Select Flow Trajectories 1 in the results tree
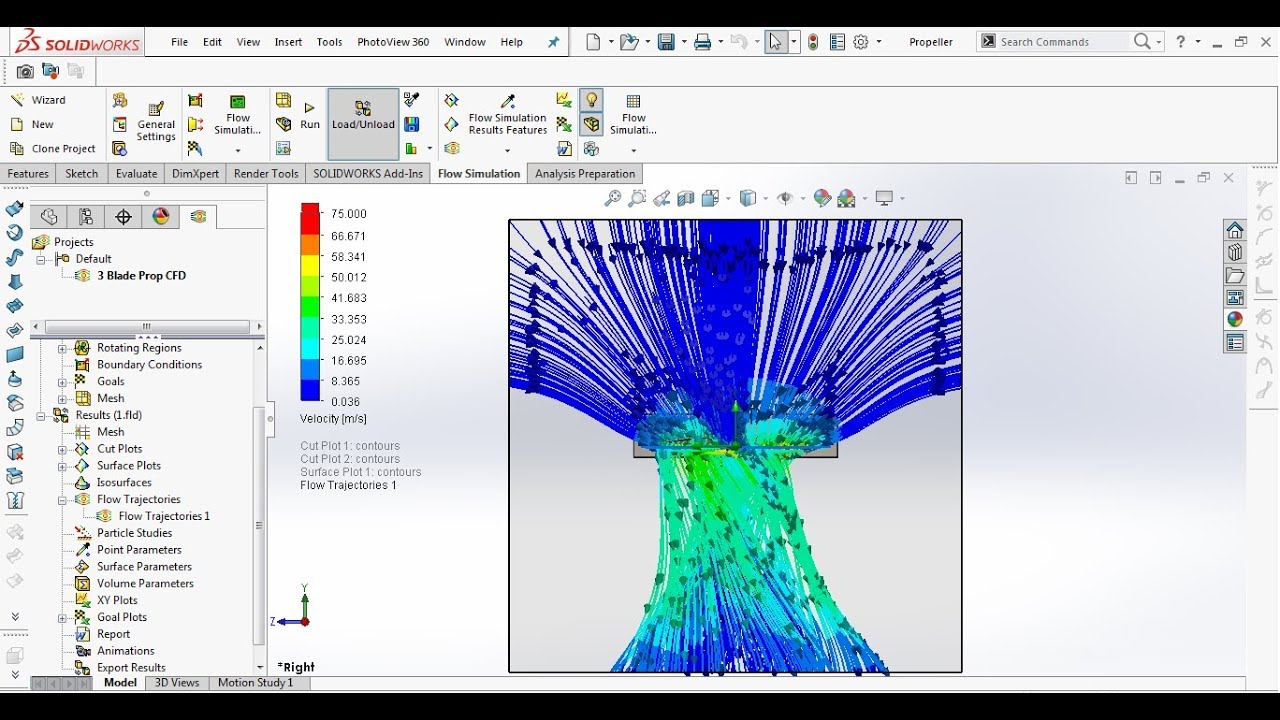The height and width of the screenshot is (720, 1280). (x=164, y=516)
